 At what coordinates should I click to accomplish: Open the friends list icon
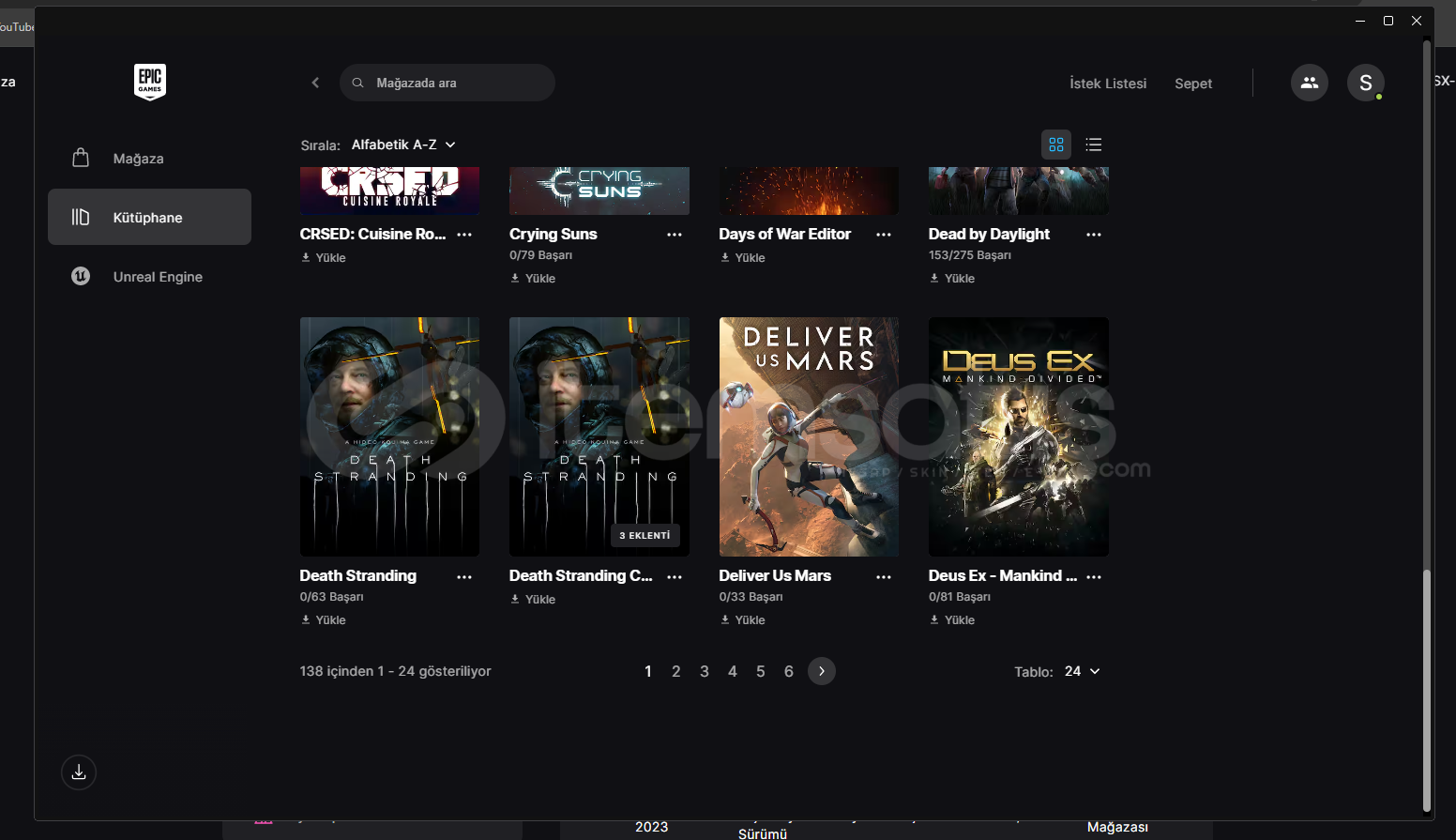click(x=1309, y=83)
